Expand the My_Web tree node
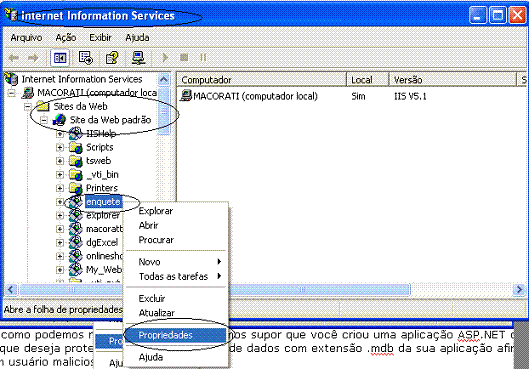Viewport: 529px width, 369px height. pyautogui.click(x=60, y=269)
